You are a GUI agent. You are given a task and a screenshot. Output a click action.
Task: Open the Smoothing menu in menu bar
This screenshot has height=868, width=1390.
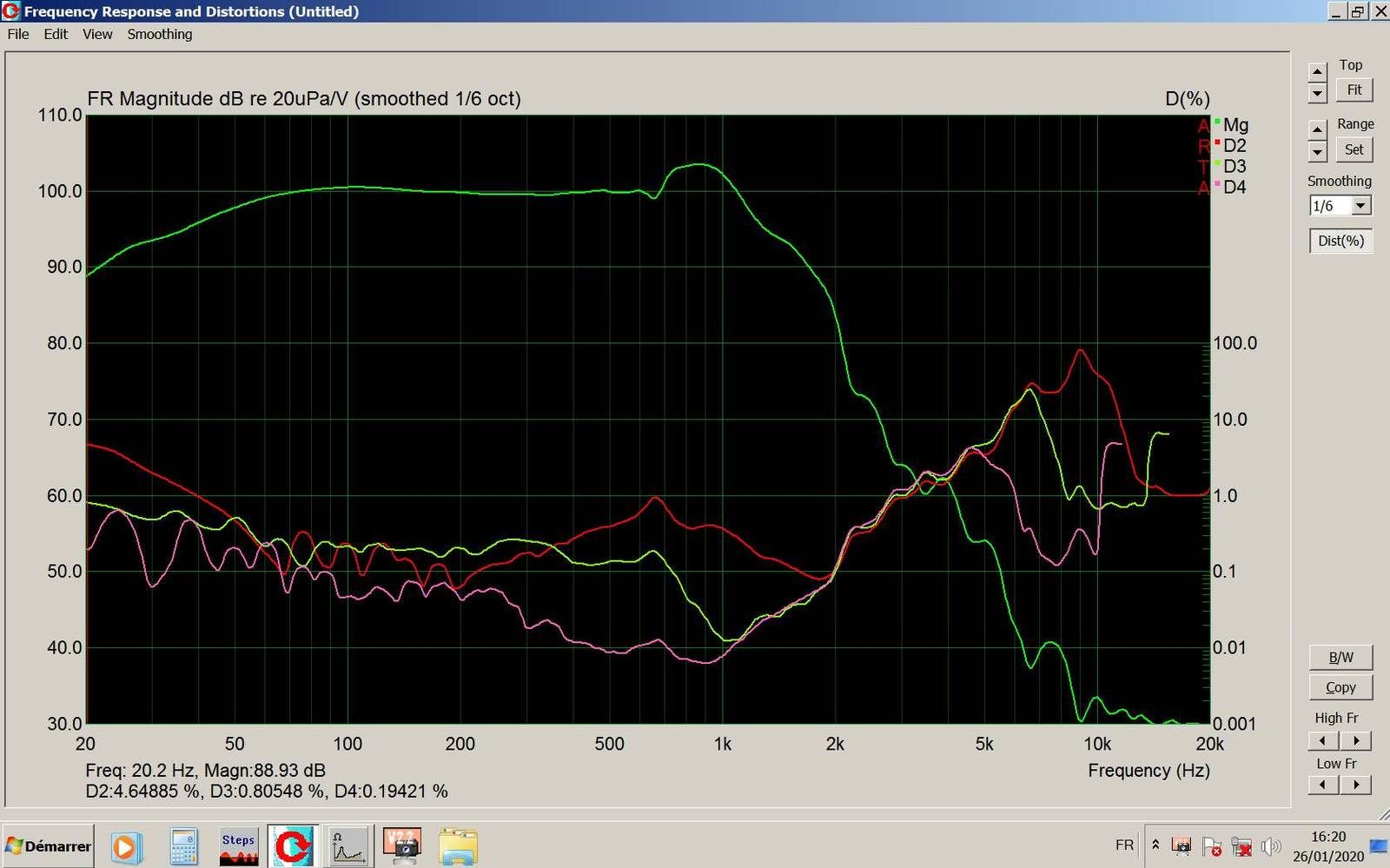pyautogui.click(x=160, y=34)
